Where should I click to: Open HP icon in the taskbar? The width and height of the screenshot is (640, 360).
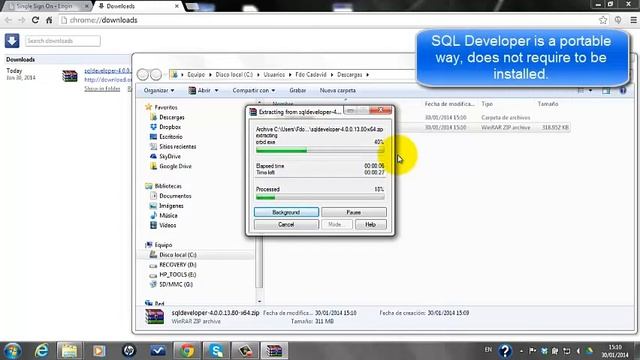(129, 351)
